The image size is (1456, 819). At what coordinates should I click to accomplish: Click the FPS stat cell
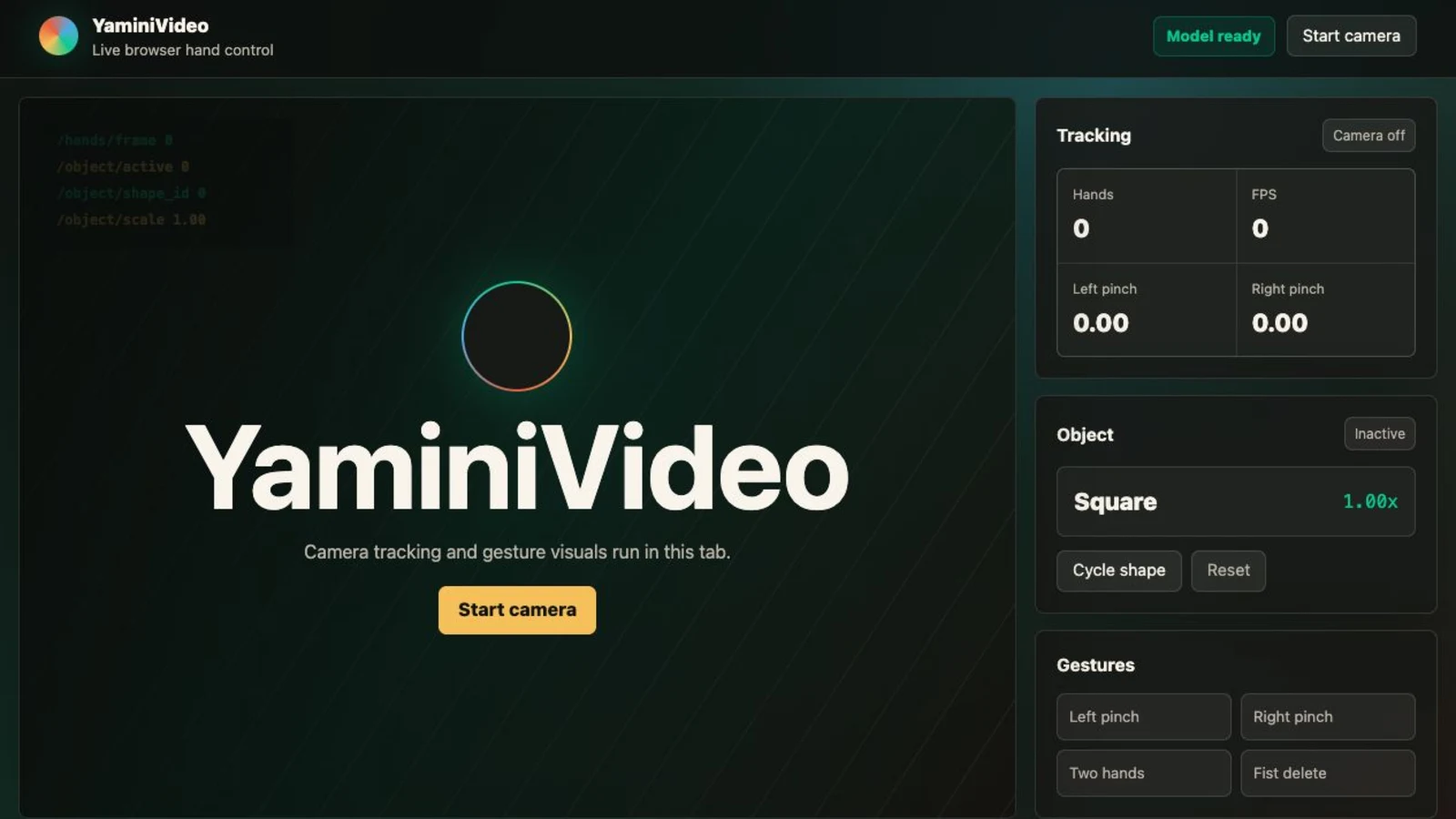click(1325, 216)
